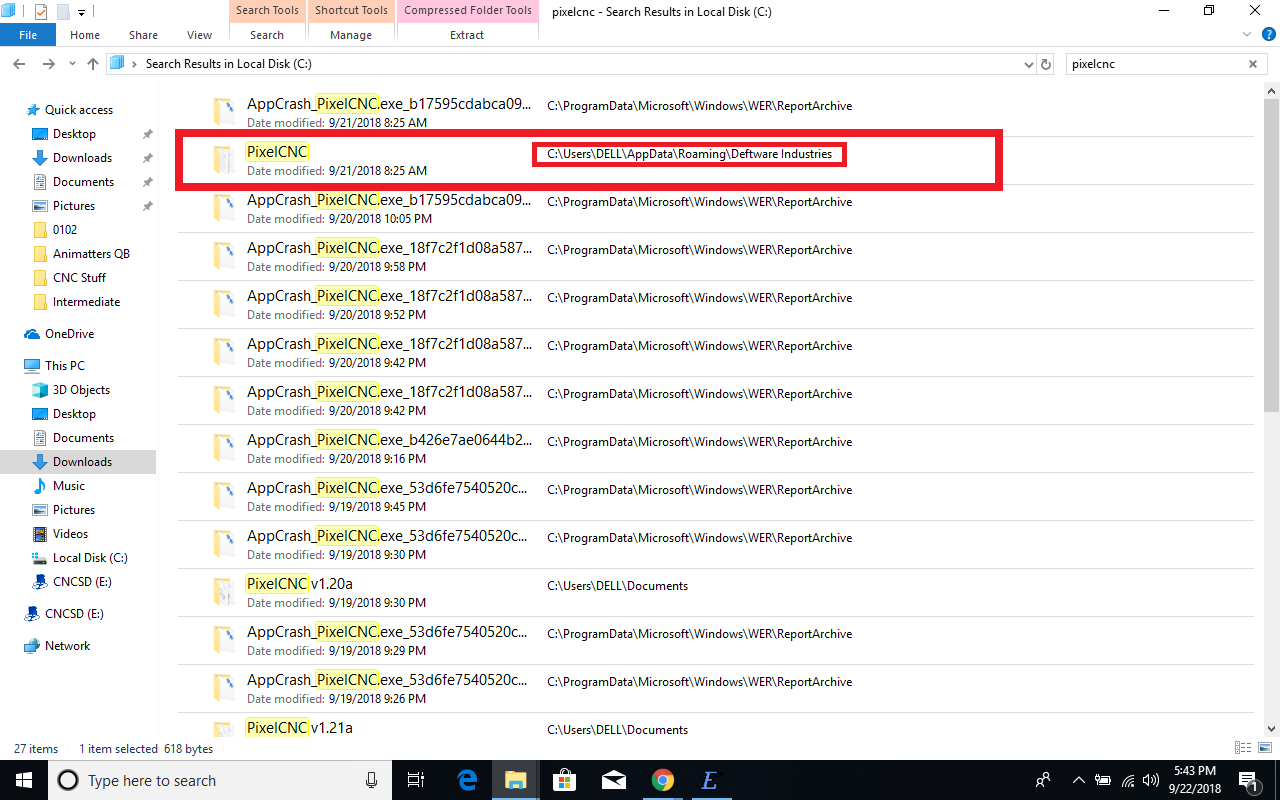Select the Manage tab under Shortcut Tools

351,35
